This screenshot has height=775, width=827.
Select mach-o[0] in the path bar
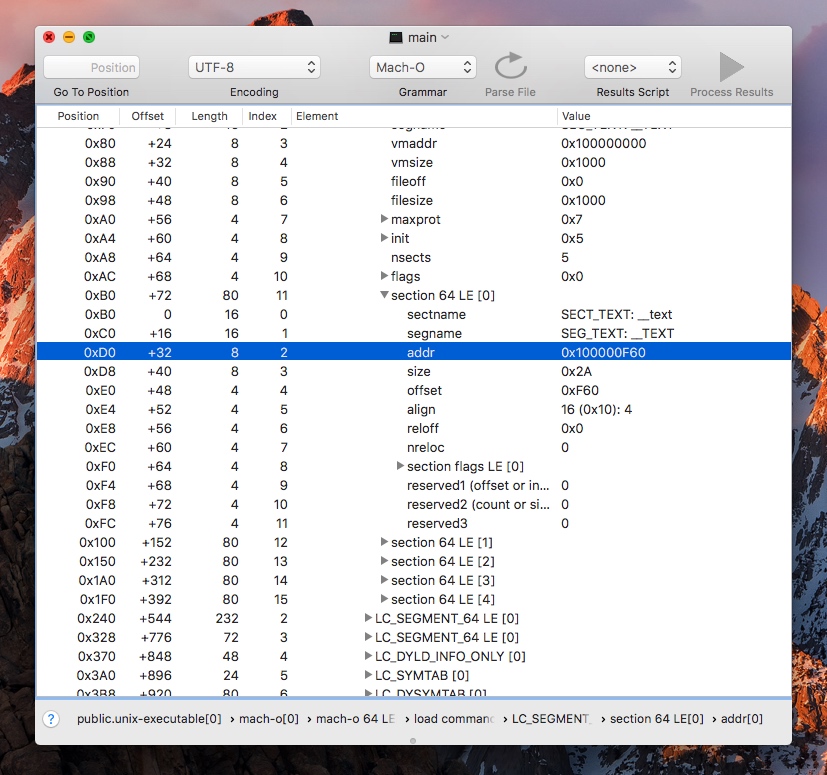pos(269,719)
